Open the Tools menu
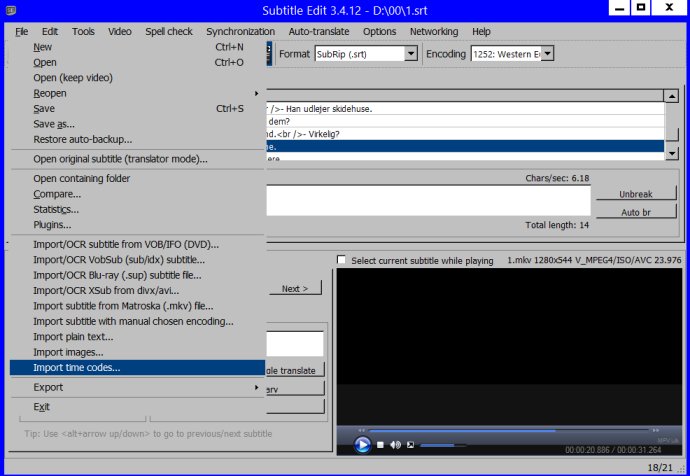Screen dimensions: 690x476 pos(83,32)
